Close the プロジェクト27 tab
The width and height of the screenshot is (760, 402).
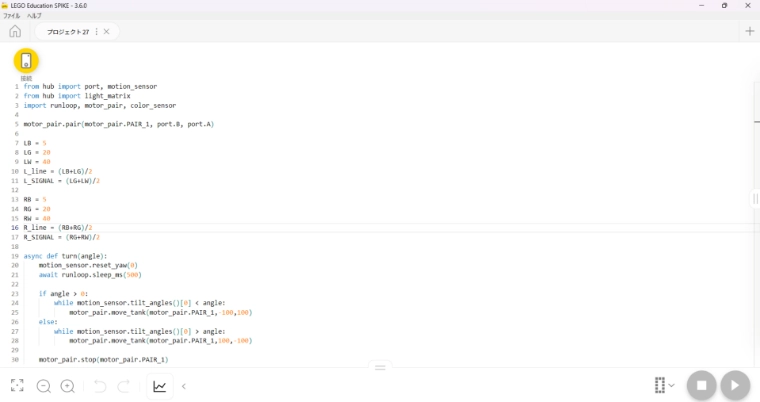point(107,32)
